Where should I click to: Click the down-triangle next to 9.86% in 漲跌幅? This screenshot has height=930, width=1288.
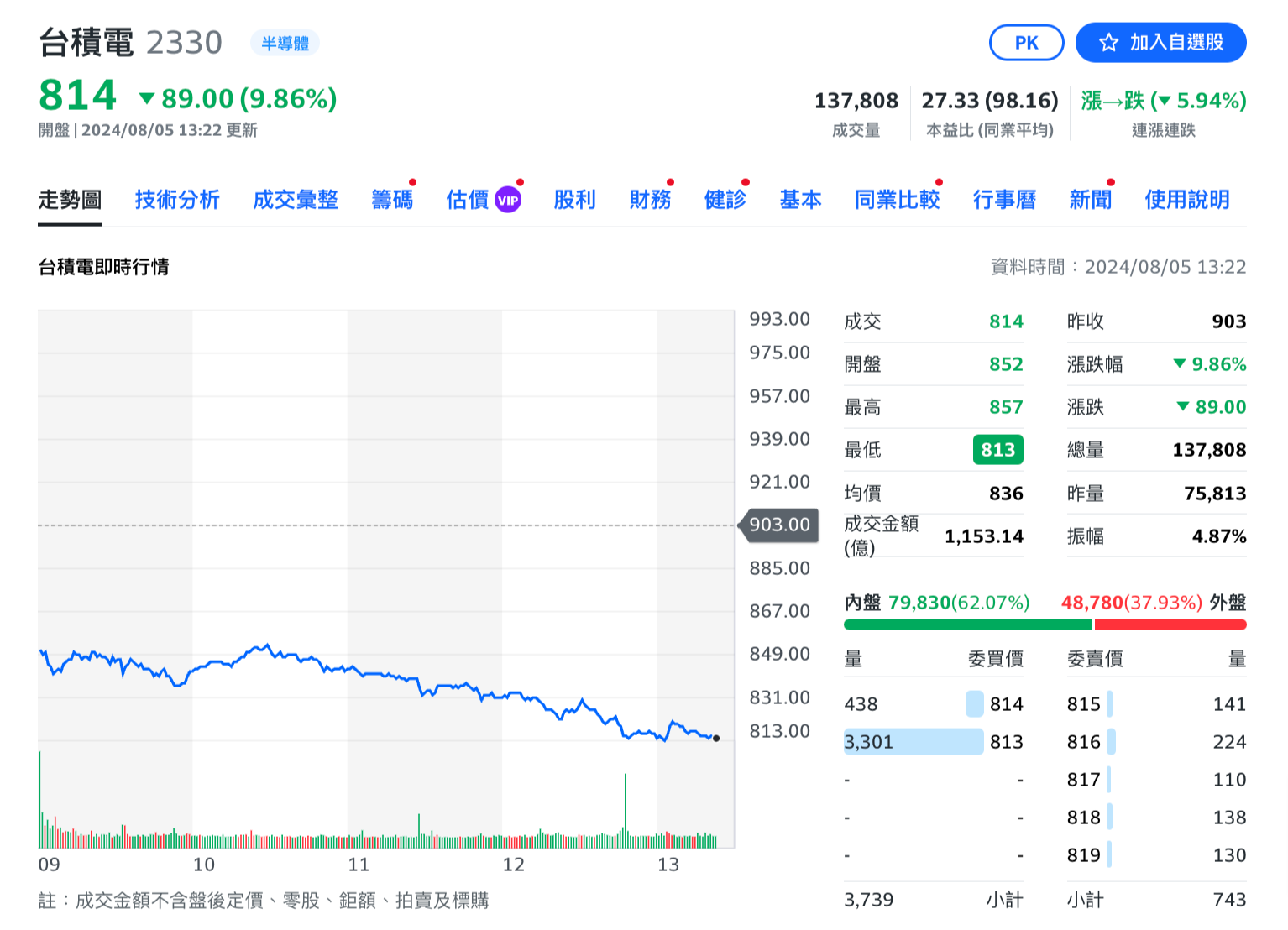1180,364
